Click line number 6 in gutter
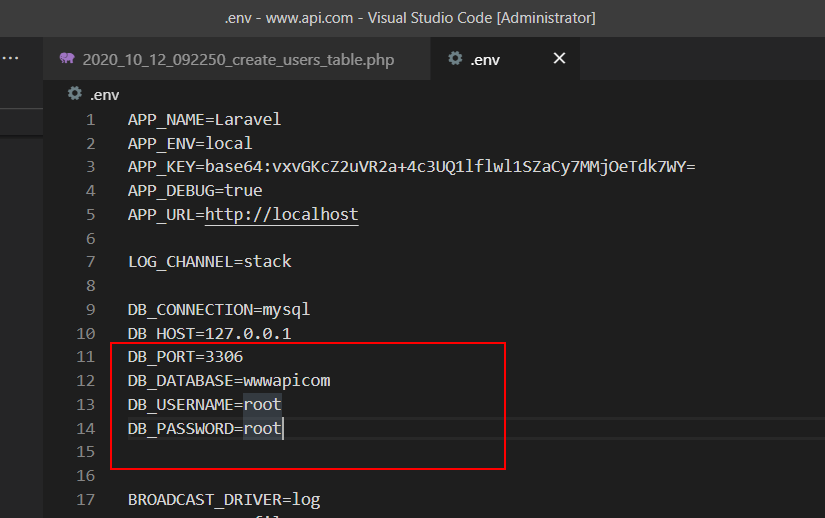The image size is (825, 518). point(90,239)
